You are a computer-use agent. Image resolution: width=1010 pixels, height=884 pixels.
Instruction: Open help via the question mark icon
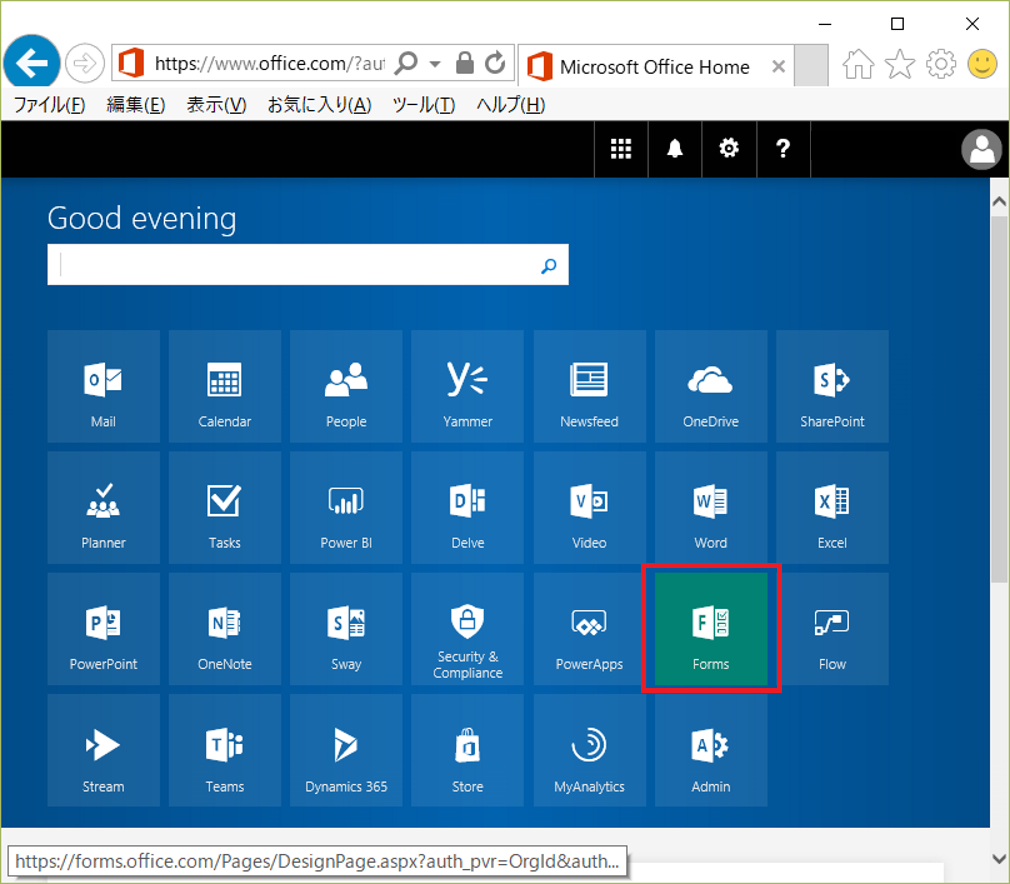[783, 149]
